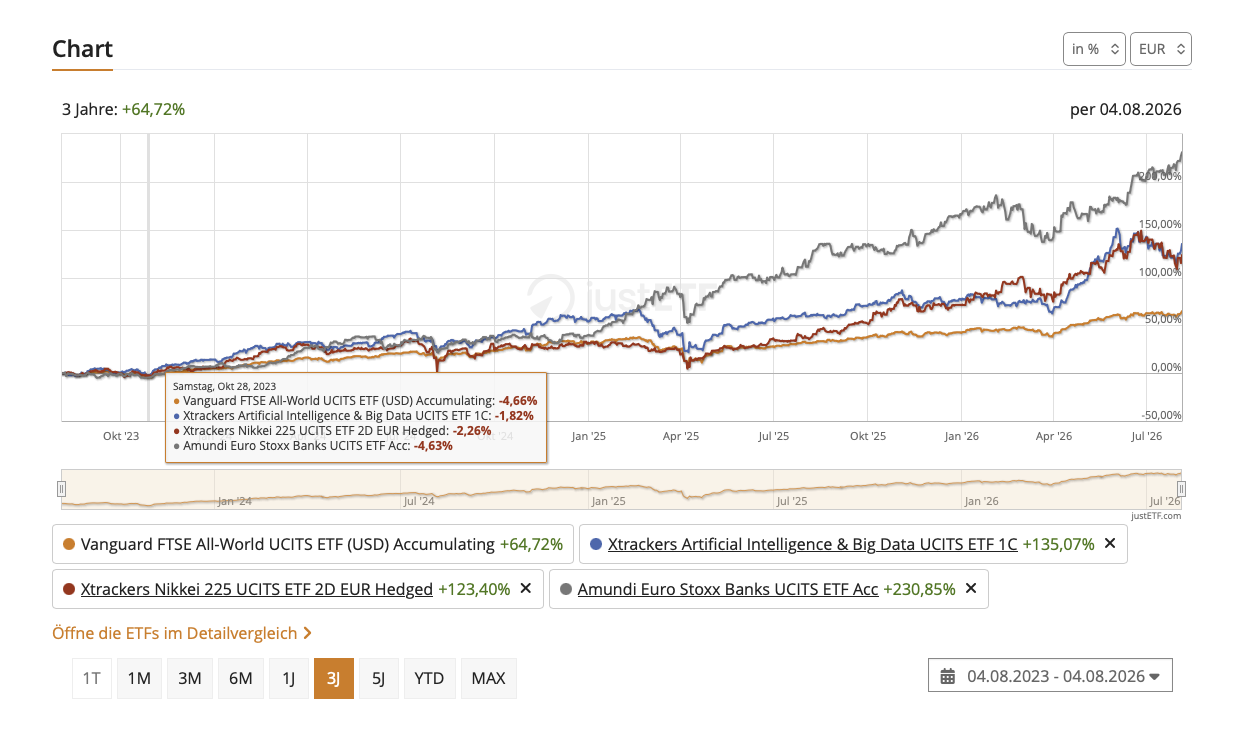Select the YTD period button
This screenshot has width=1235, height=730.
pyautogui.click(x=429, y=678)
